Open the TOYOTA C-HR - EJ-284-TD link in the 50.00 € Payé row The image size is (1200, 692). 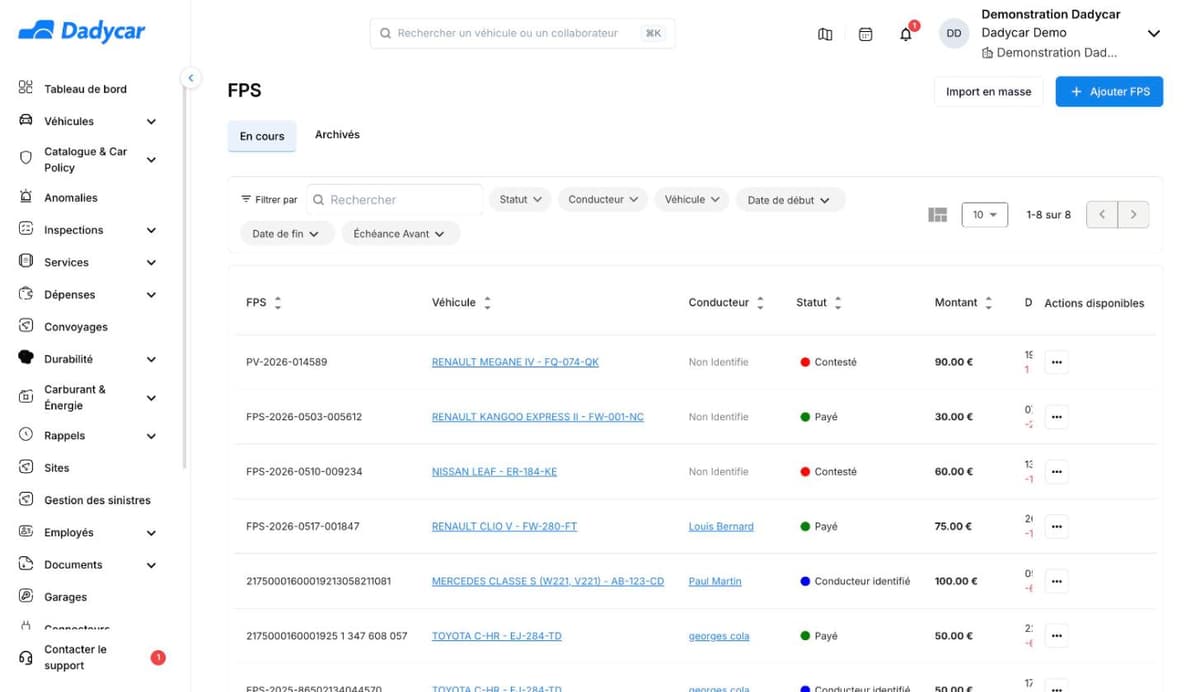tap(497, 636)
